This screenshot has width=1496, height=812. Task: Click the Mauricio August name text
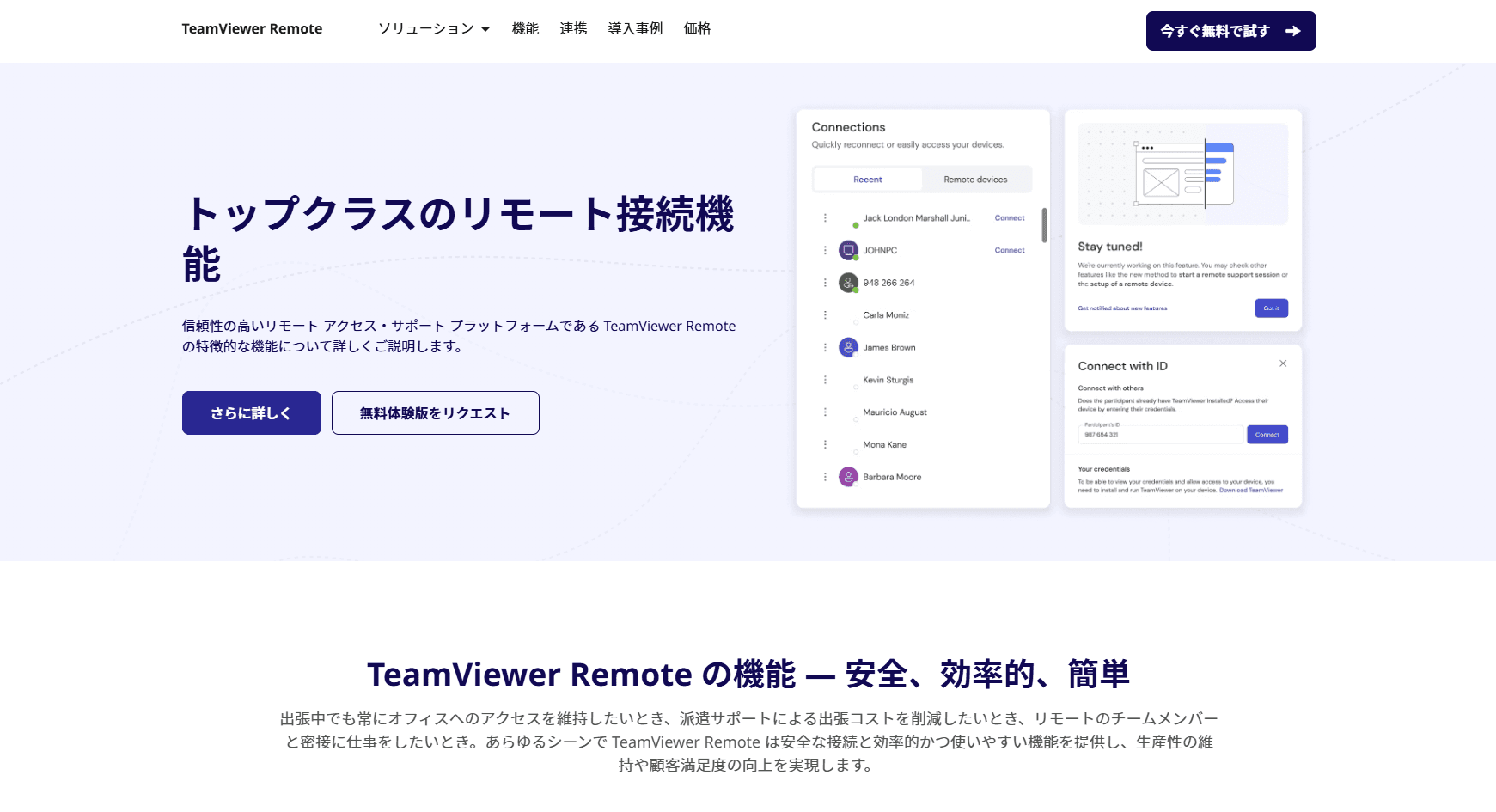895,412
